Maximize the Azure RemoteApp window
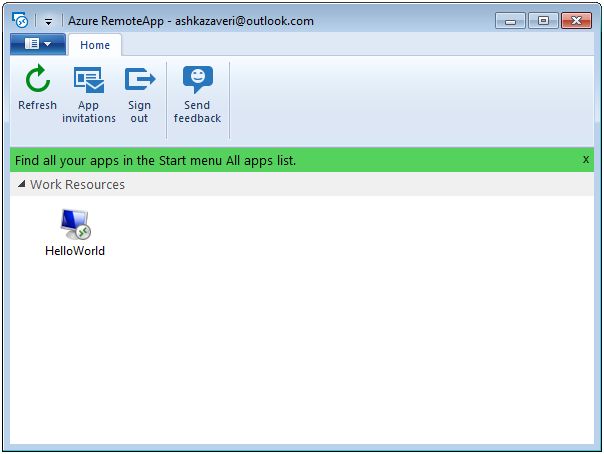 point(543,21)
